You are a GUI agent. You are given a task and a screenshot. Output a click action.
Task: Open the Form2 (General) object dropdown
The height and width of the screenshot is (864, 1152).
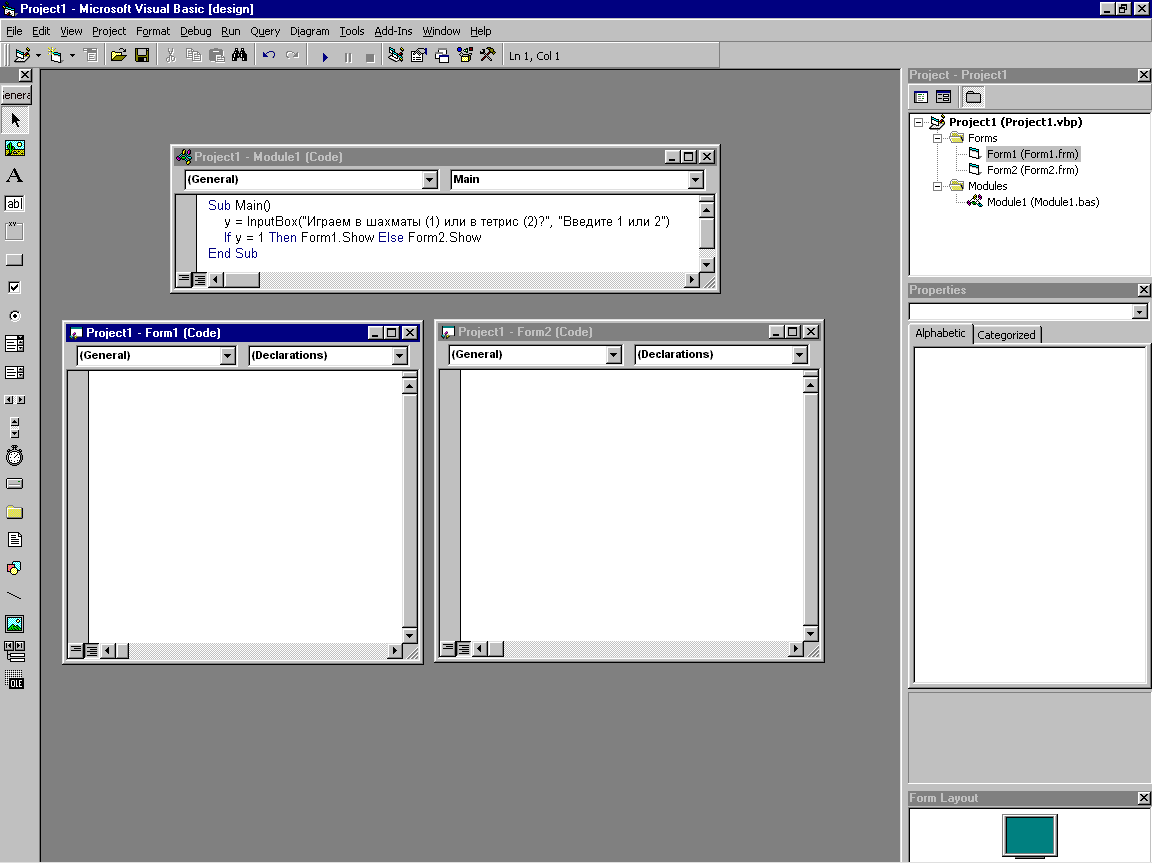click(613, 355)
